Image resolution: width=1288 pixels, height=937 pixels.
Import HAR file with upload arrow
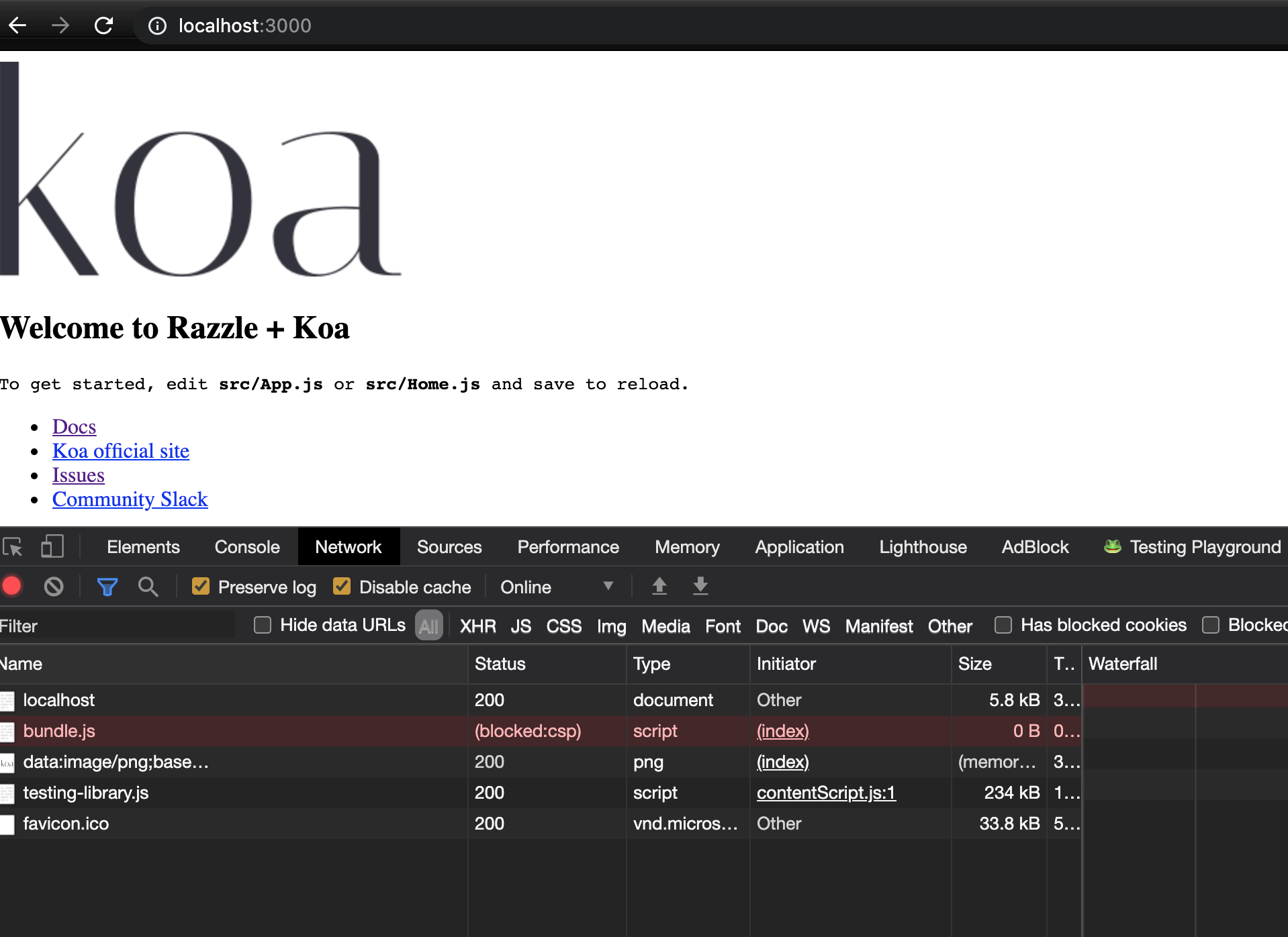click(x=659, y=586)
